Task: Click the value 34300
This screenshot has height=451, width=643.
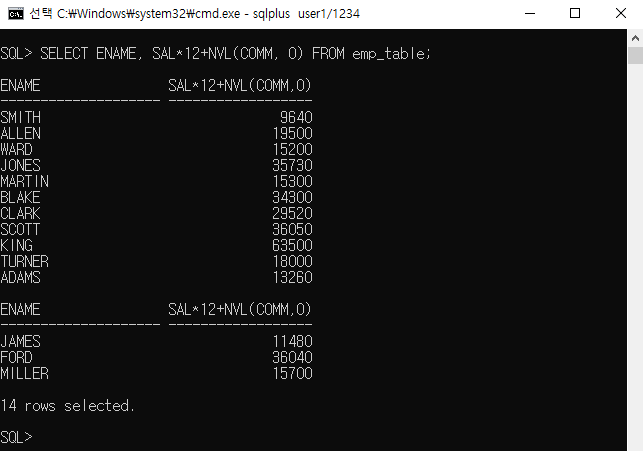Action: click(x=292, y=198)
